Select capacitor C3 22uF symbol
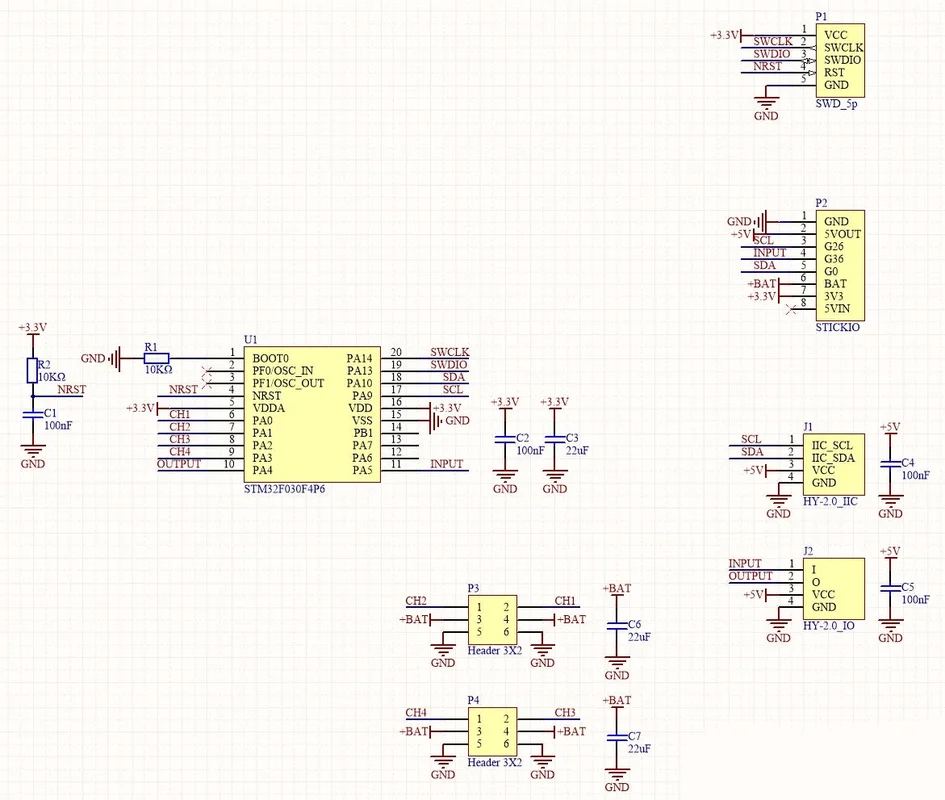Viewport: 945px width, 800px height. (x=554, y=439)
